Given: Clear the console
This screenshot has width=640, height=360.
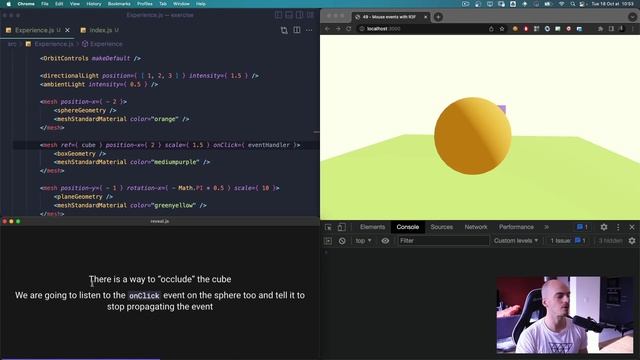Looking at the screenshot, I should [342, 241].
